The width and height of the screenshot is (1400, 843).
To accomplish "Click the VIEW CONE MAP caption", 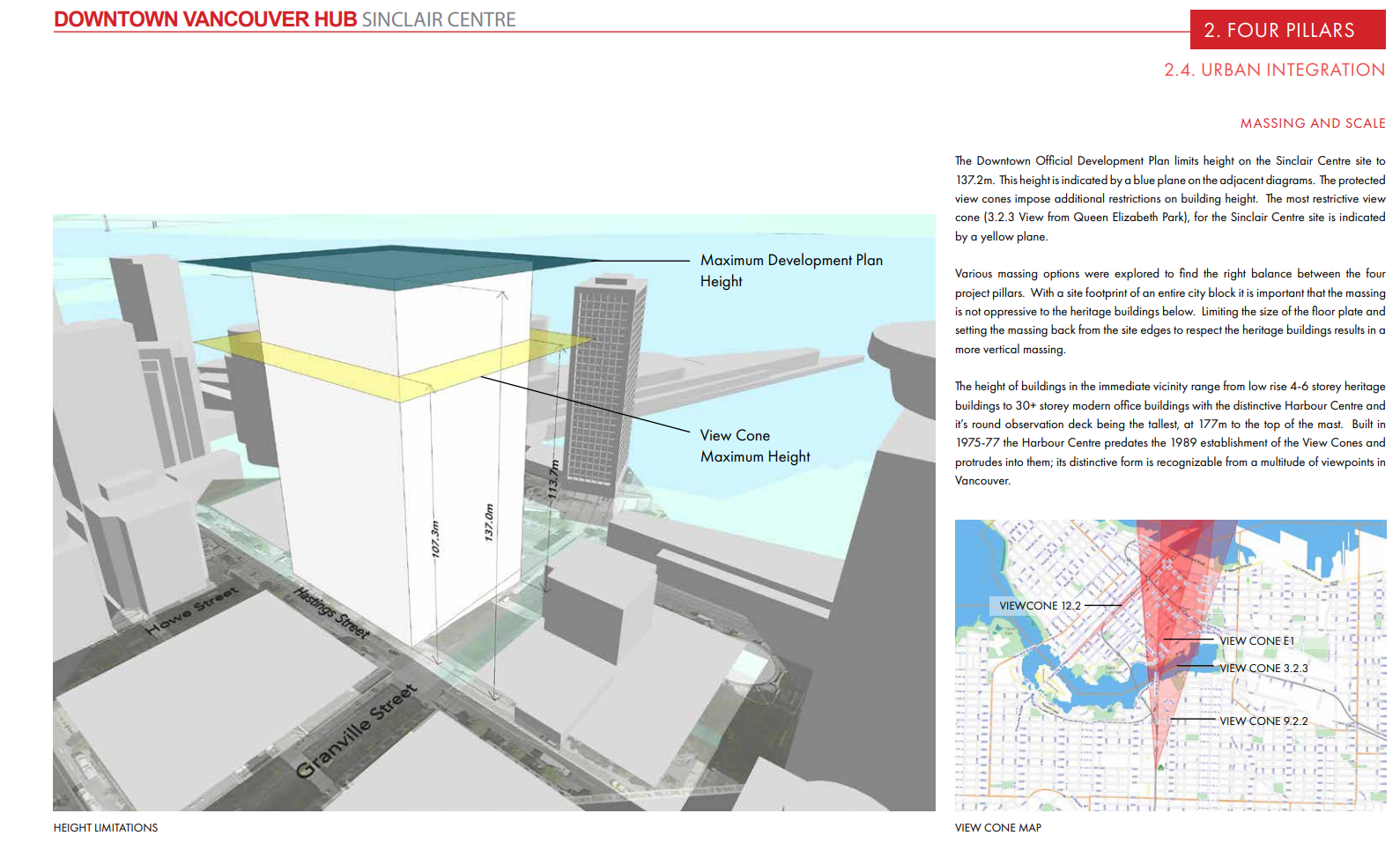I will pyautogui.click(x=998, y=828).
